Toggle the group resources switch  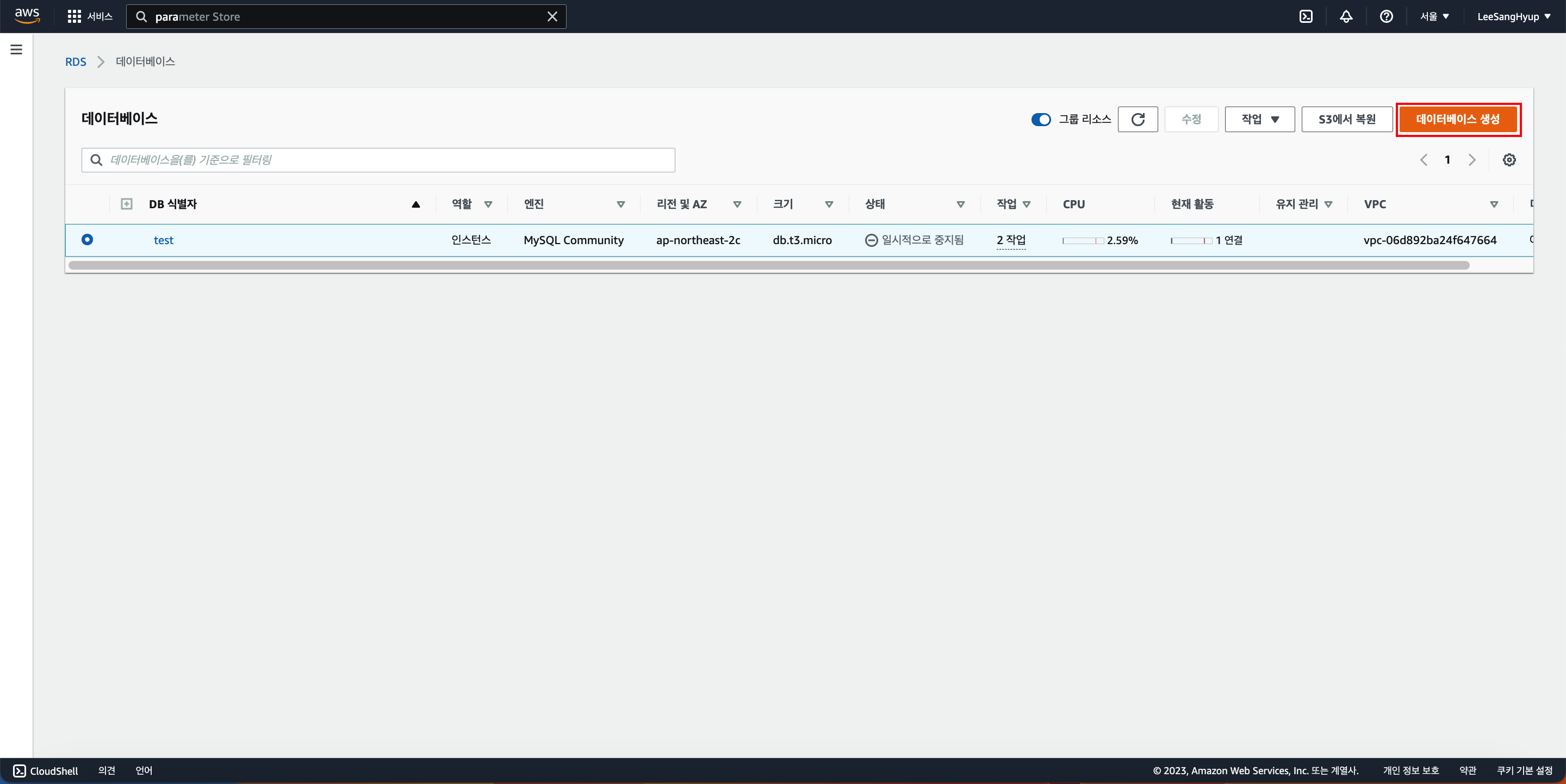[1041, 119]
